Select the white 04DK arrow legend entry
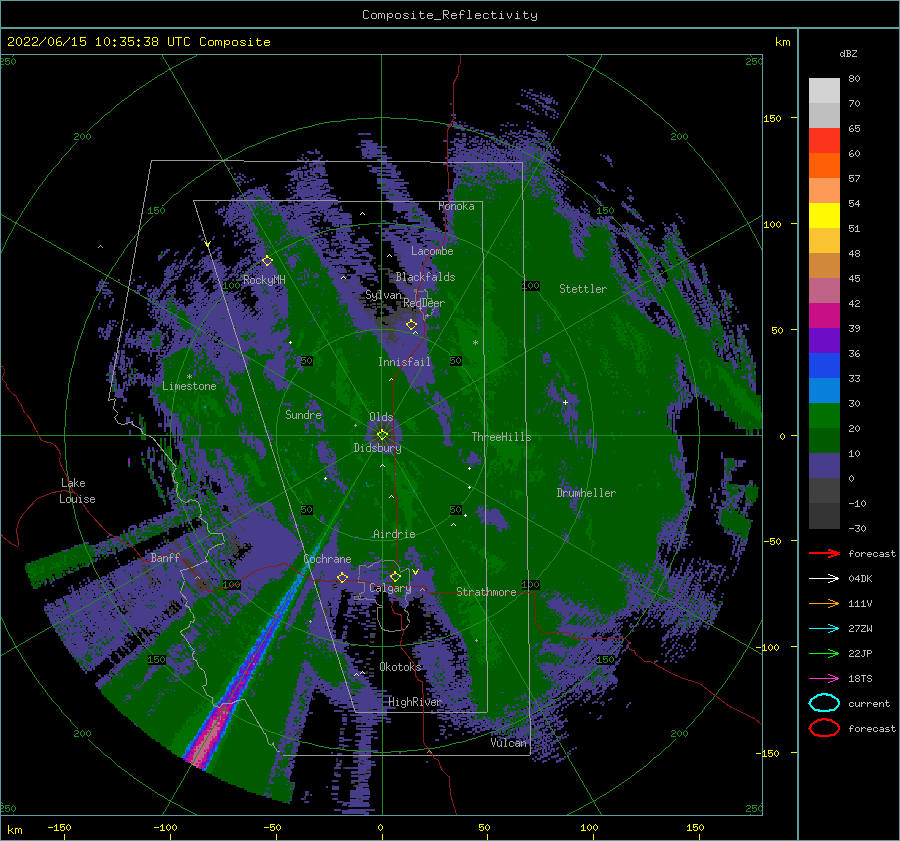900x841 pixels. tap(824, 578)
